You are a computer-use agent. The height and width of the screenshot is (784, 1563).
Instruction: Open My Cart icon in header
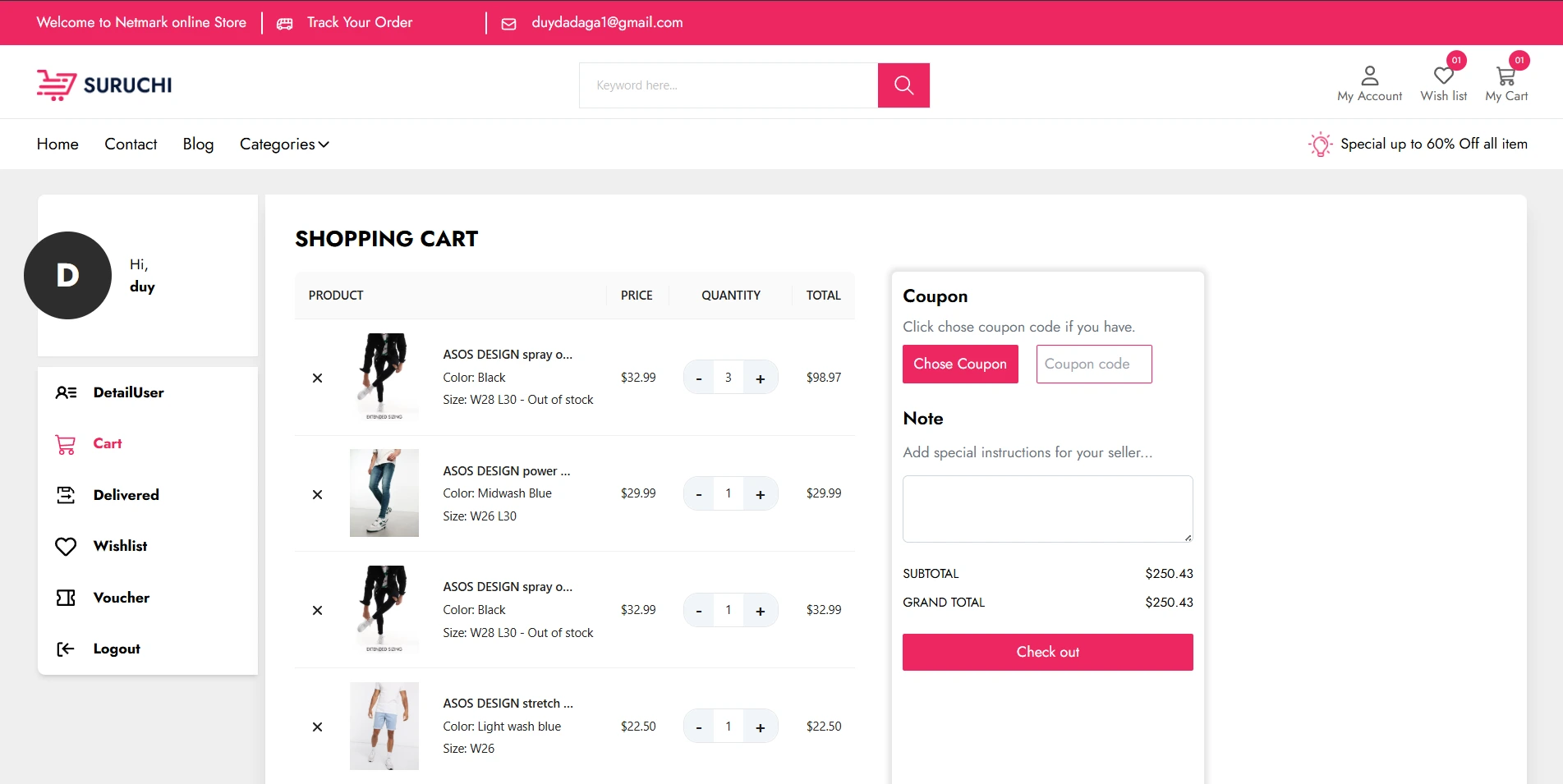[1506, 76]
